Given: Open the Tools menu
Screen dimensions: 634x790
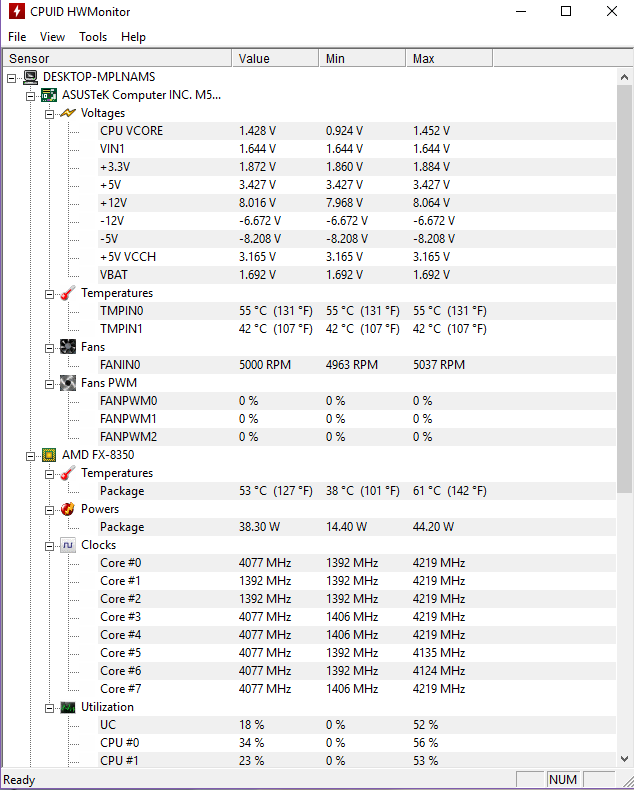Looking at the screenshot, I should coord(93,37).
